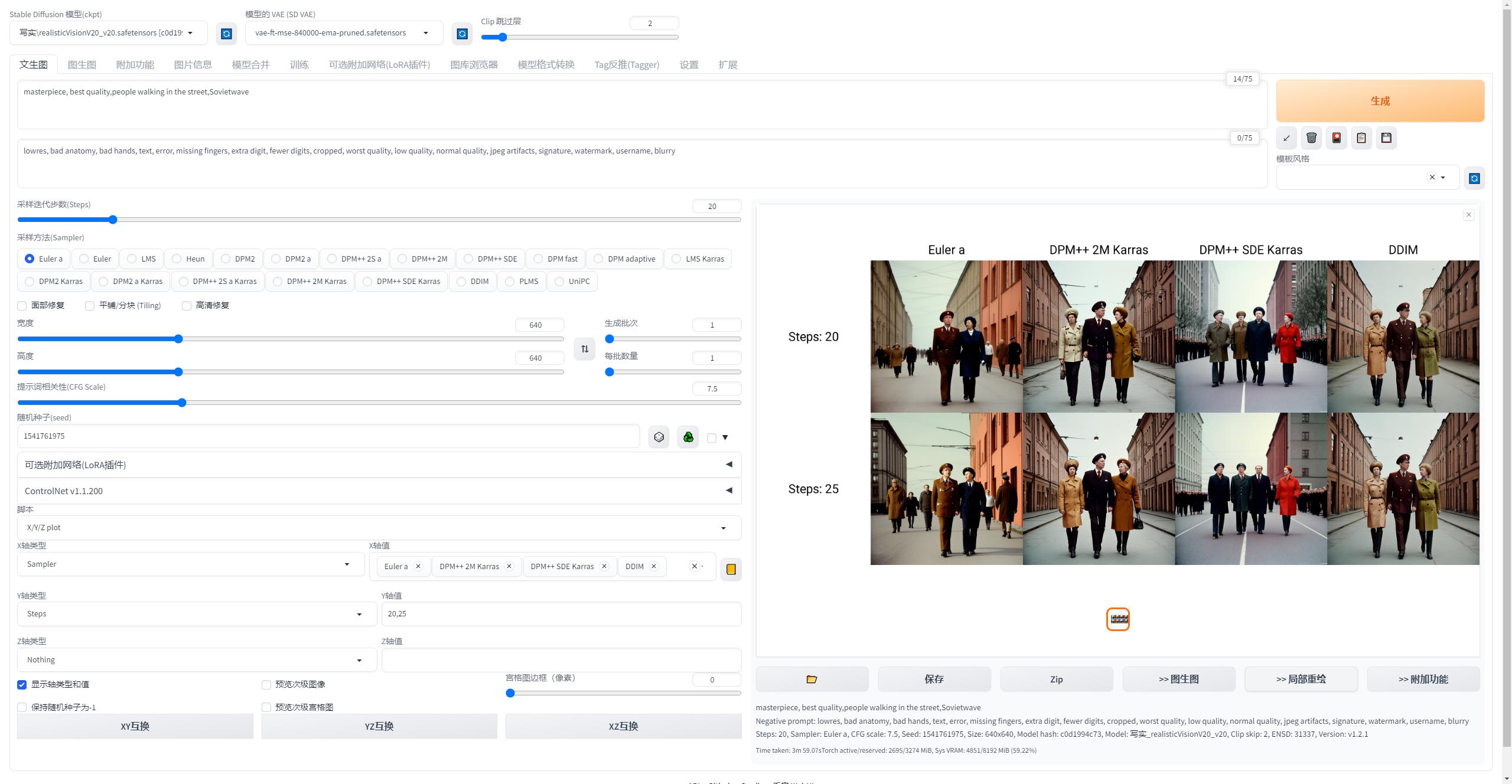Select the Euler a radio button sampler
Viewport: 1512px width, 784px height.
pyautogui.click(x=29, y=258)
